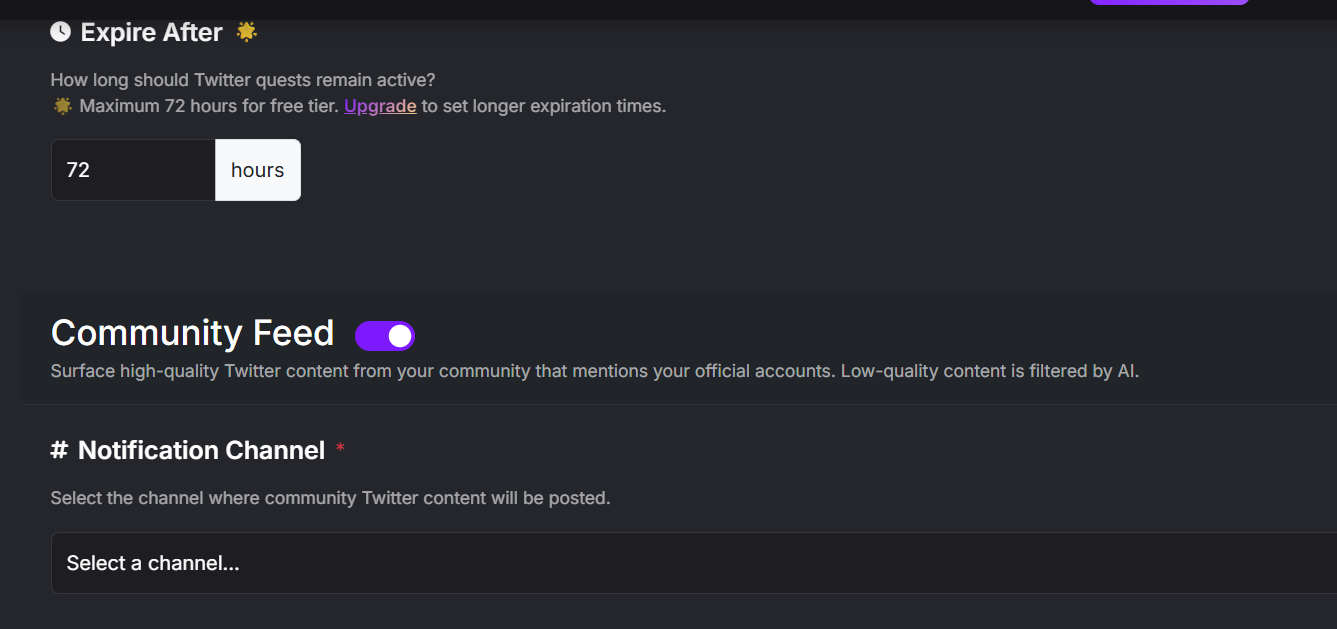
Task: Click the premium sparkle icon next to Expire After
Action: (x=246, y=31)
